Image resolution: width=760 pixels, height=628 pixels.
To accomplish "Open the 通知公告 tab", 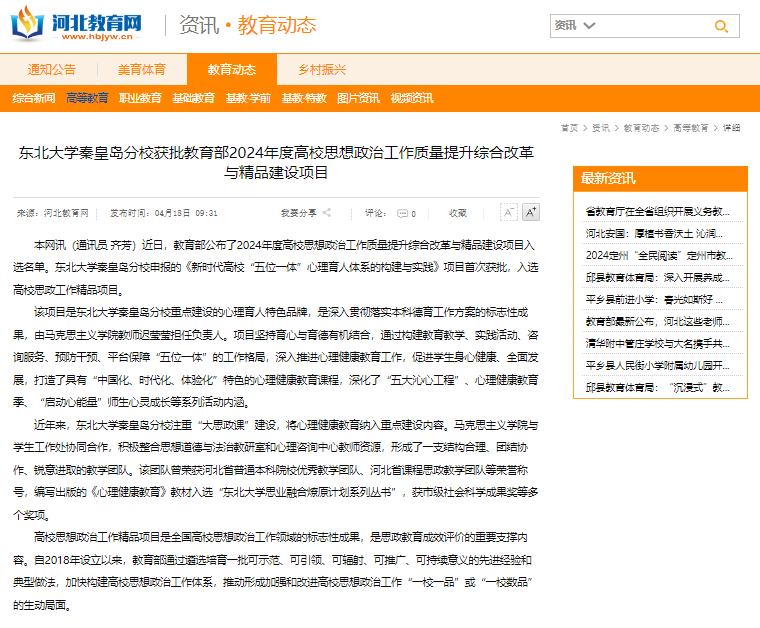I will [x=52, y=70].
